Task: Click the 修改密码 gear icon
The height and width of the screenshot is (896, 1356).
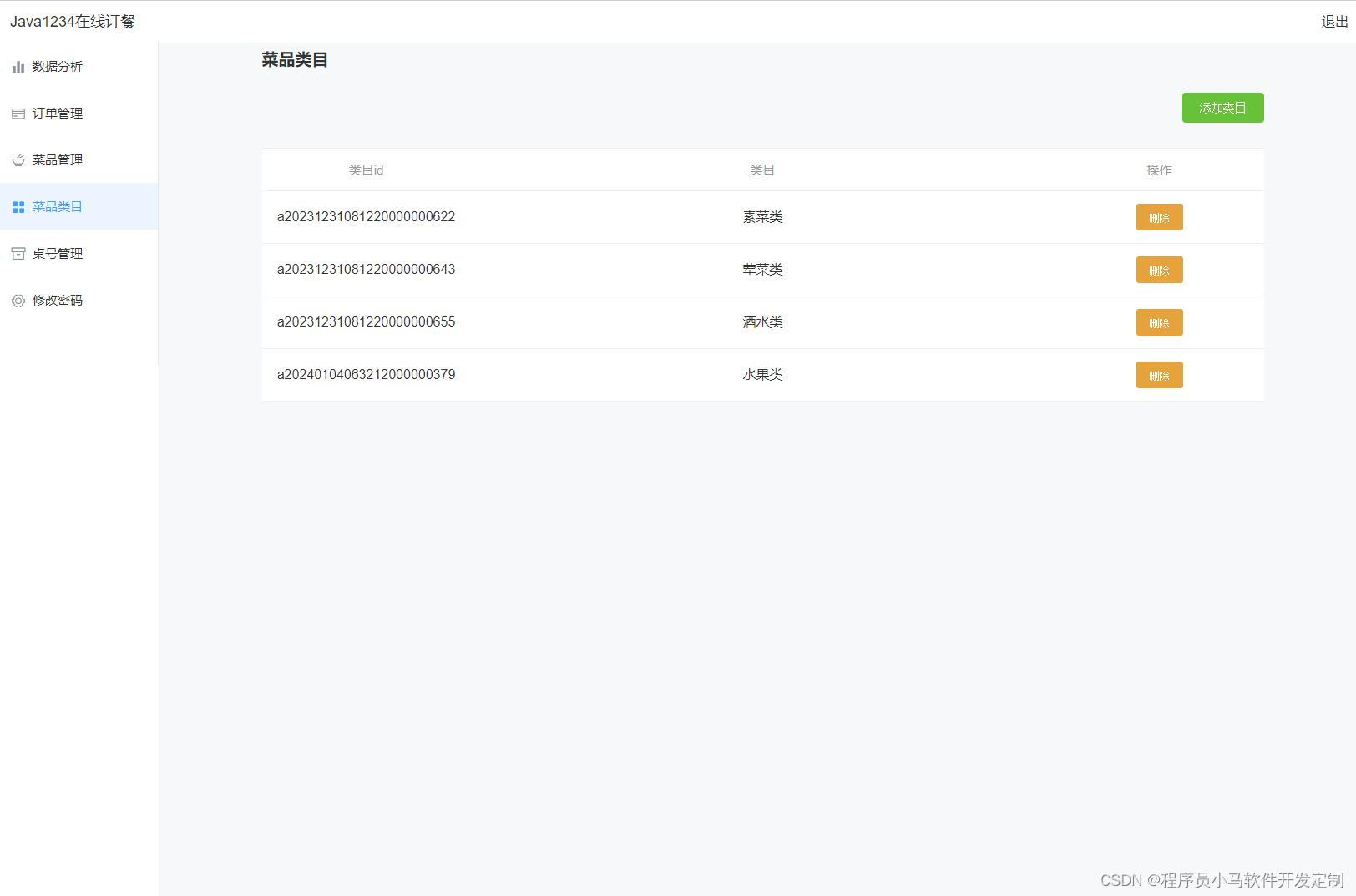Action: 18,300
